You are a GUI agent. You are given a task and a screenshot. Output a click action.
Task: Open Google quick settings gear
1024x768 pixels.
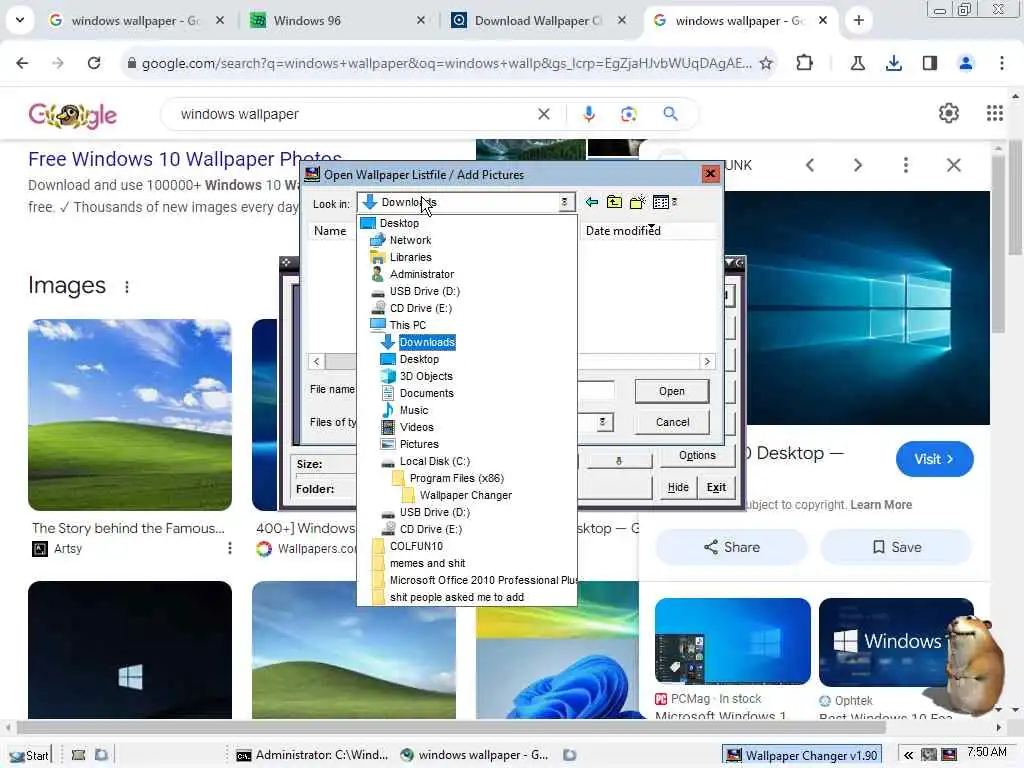coord(948,114)
